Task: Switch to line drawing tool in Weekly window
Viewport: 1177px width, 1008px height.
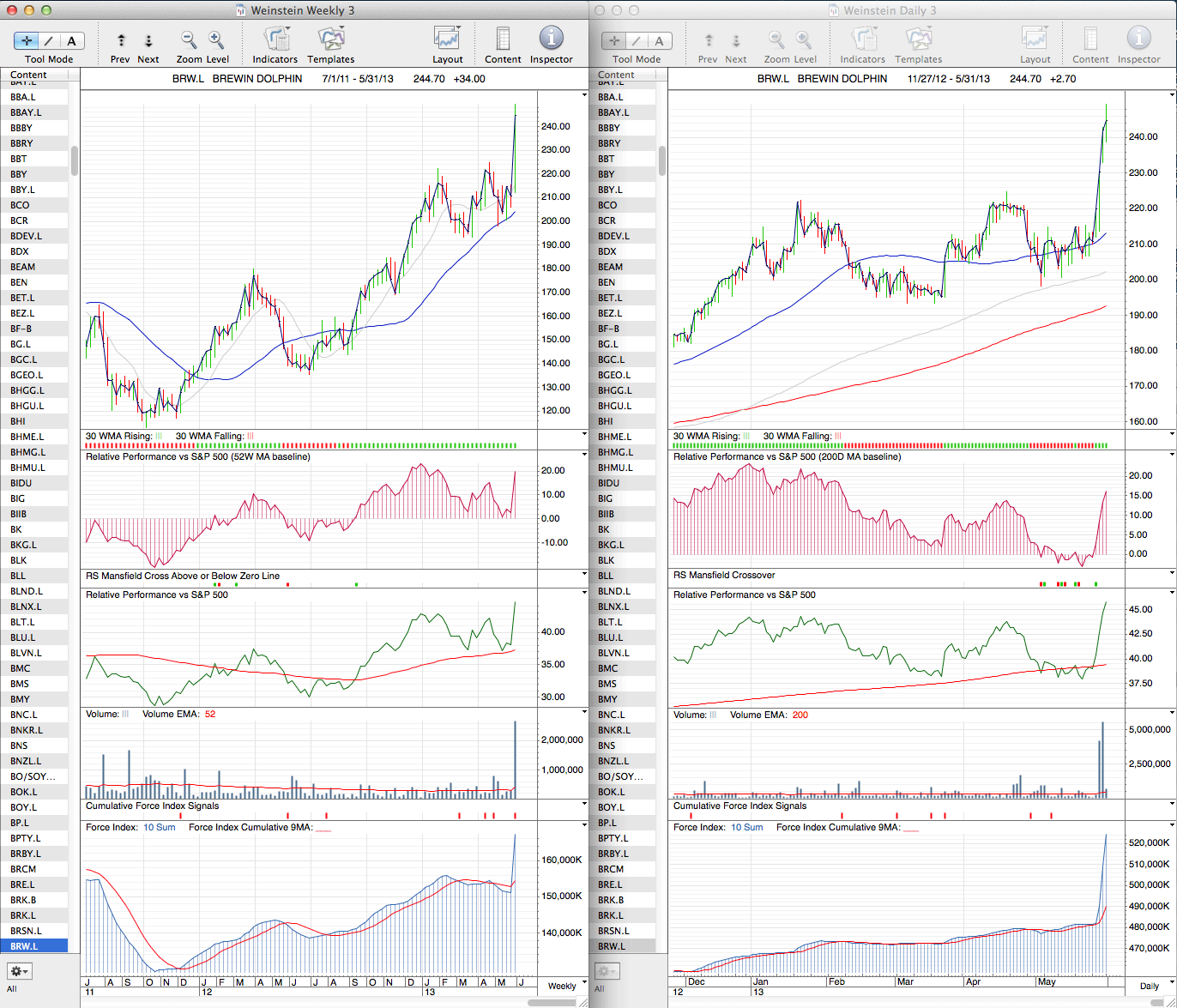Action: tap(49, 40)
